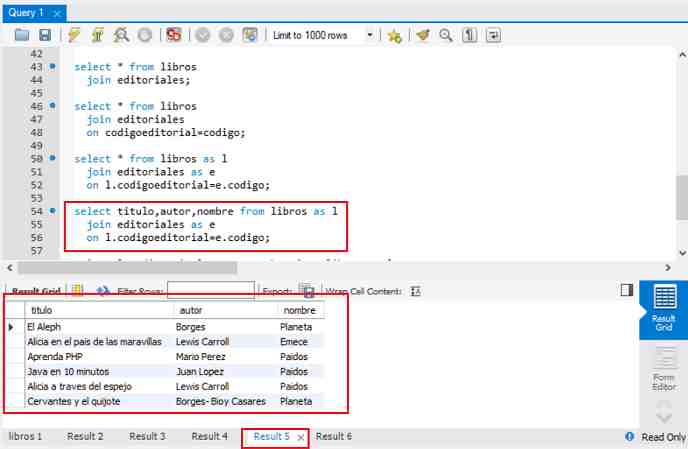Switch to the Result 2 tab

click(x=85, y=436)
